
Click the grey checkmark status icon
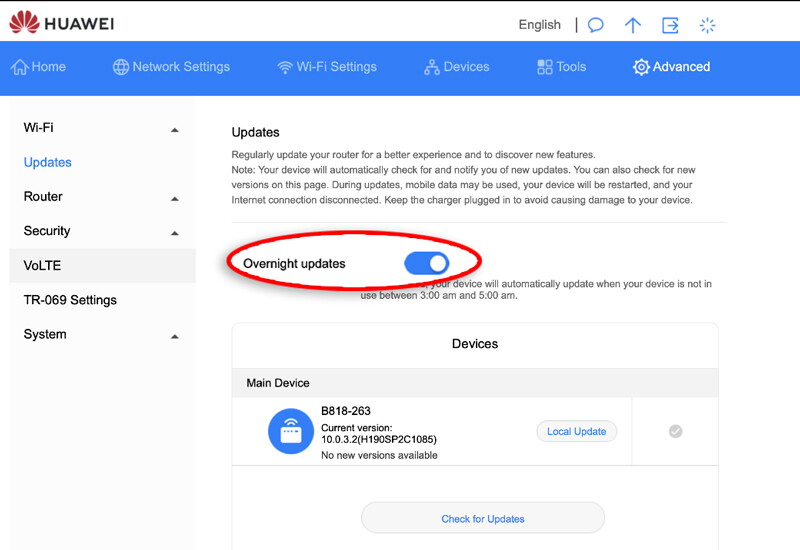click(675, 431)
